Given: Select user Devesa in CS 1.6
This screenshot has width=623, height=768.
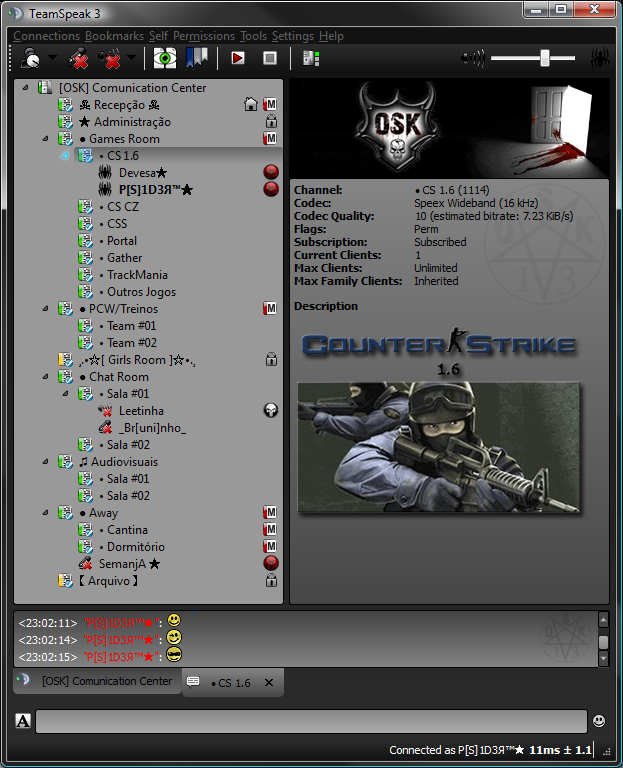Looking at the screenshot, I should click(x=143, y=173).
